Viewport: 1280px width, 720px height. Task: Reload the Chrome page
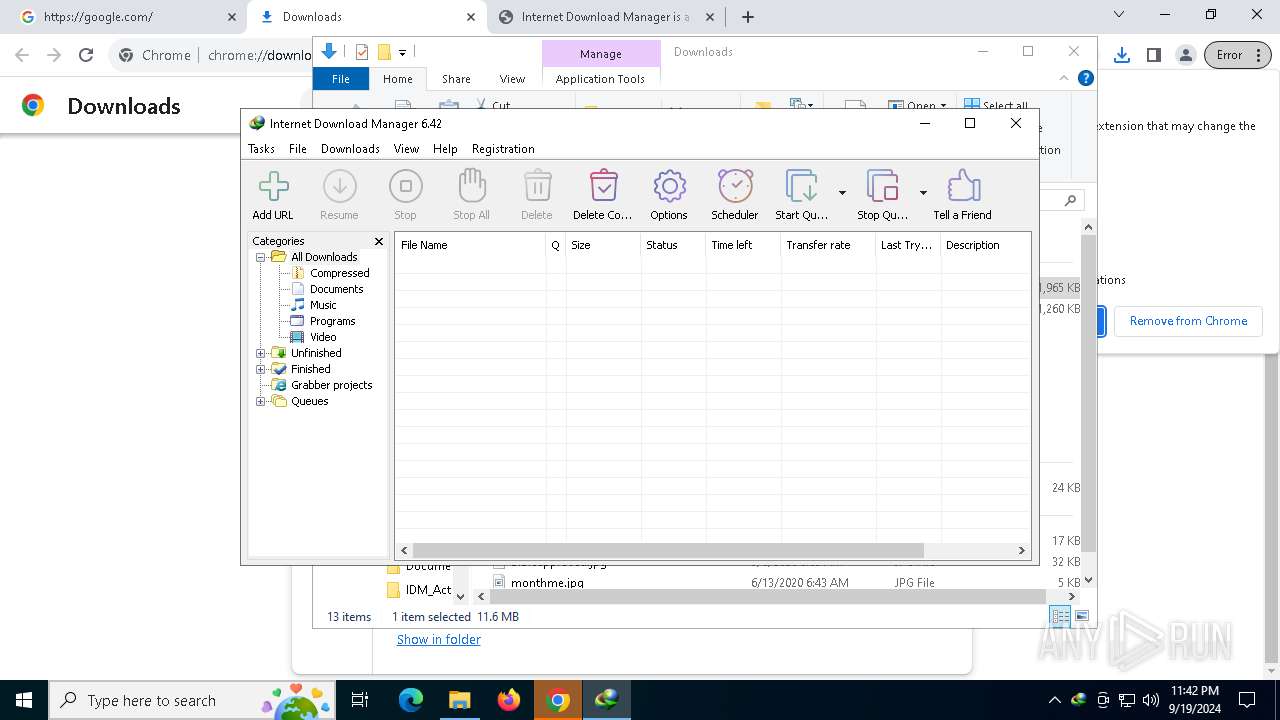tap(86, 56)
